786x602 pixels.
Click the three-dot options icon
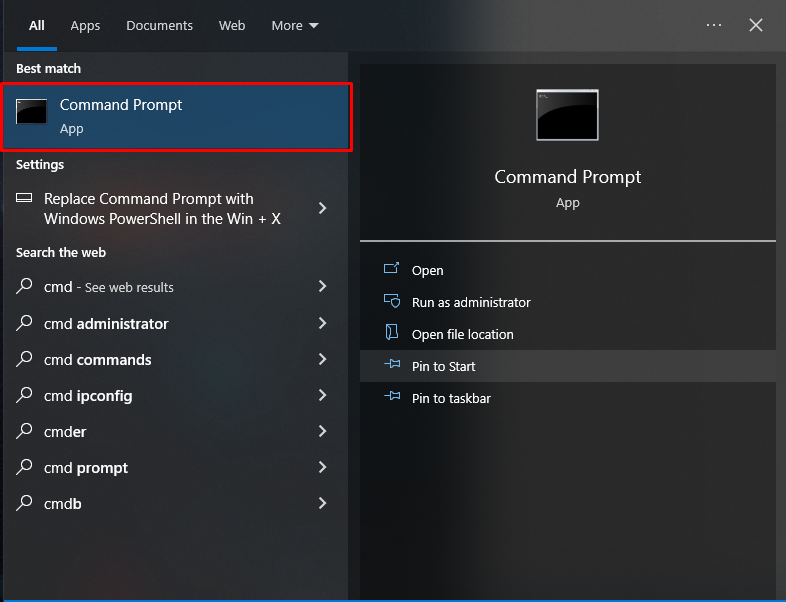pyautogui.click(x=714, y=25)
